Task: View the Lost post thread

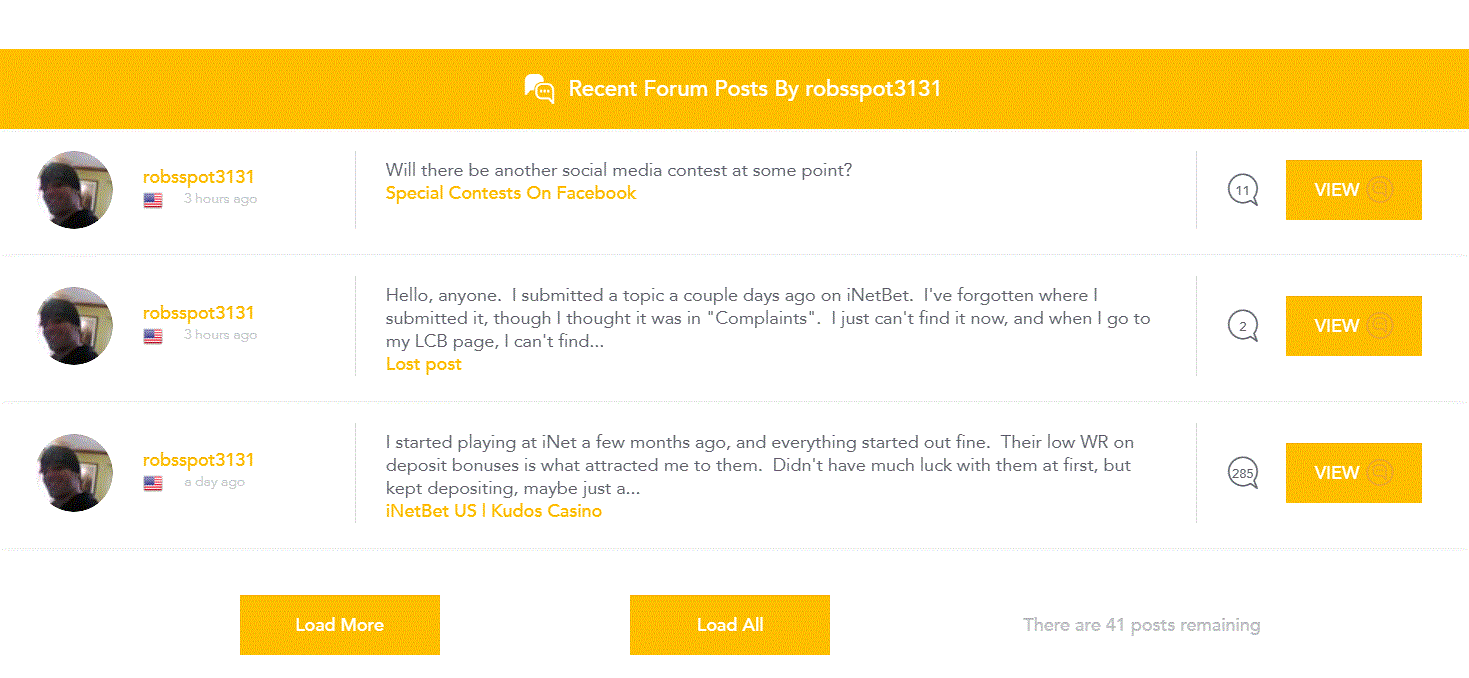Action: [1353, 326]
